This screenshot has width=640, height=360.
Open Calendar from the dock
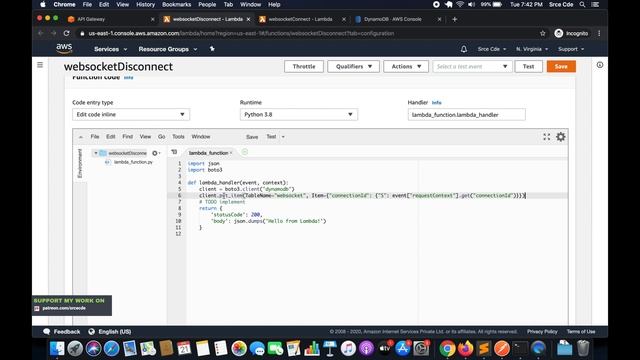pos(184,349)
